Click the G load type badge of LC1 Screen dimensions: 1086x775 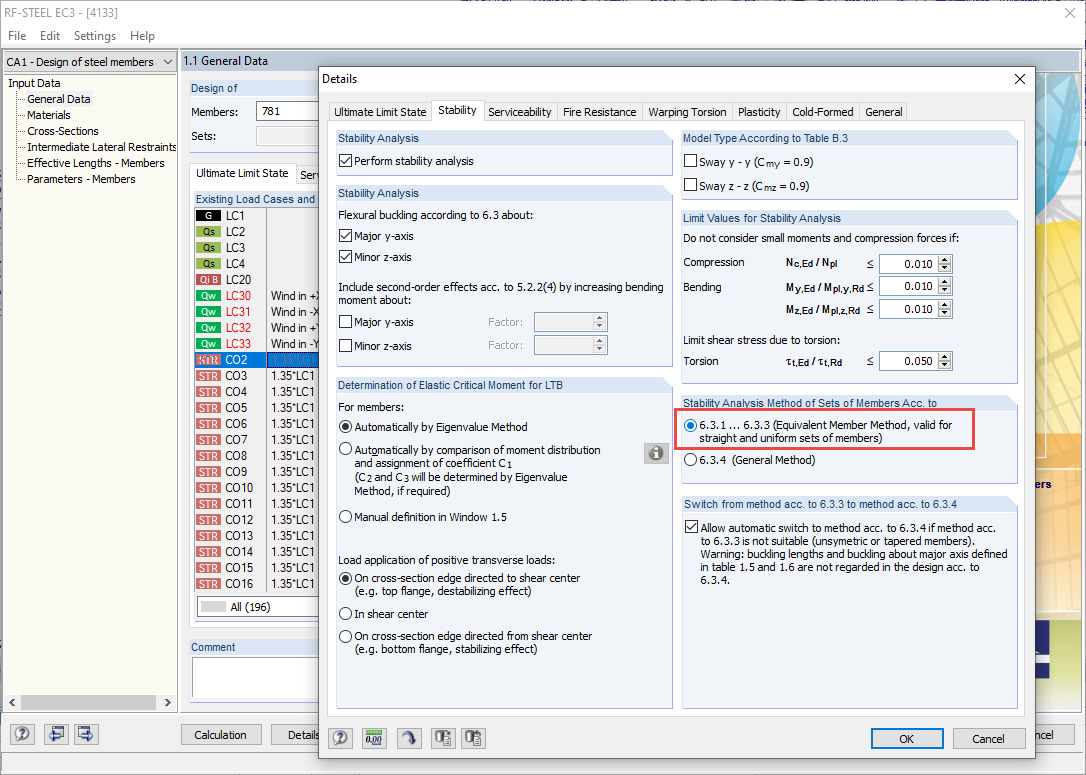[x=208, y=216]
